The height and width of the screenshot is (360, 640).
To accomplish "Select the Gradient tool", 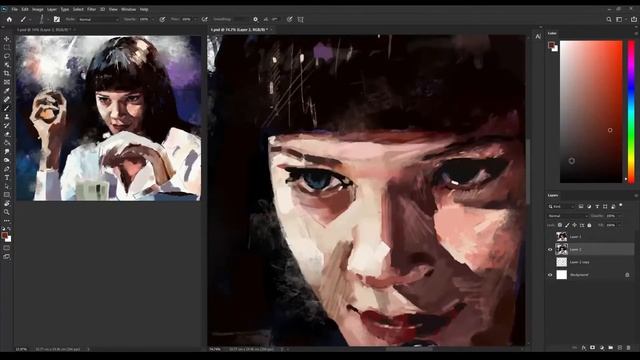I will 7,143.
